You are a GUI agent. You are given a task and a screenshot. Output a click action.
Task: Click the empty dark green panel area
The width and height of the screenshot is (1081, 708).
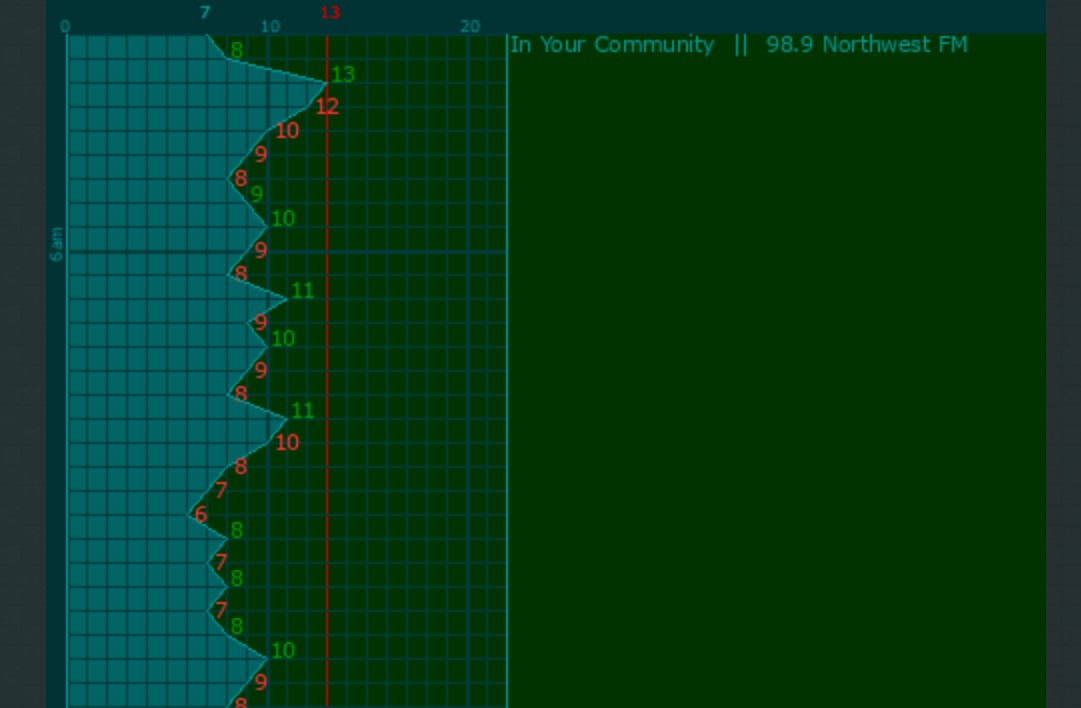775,380
